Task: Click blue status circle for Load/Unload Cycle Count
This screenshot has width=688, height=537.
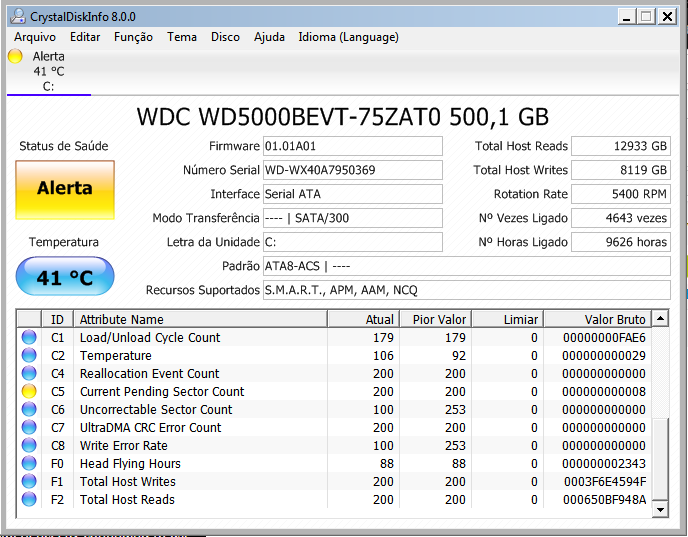Action: [x=29, y=338]
